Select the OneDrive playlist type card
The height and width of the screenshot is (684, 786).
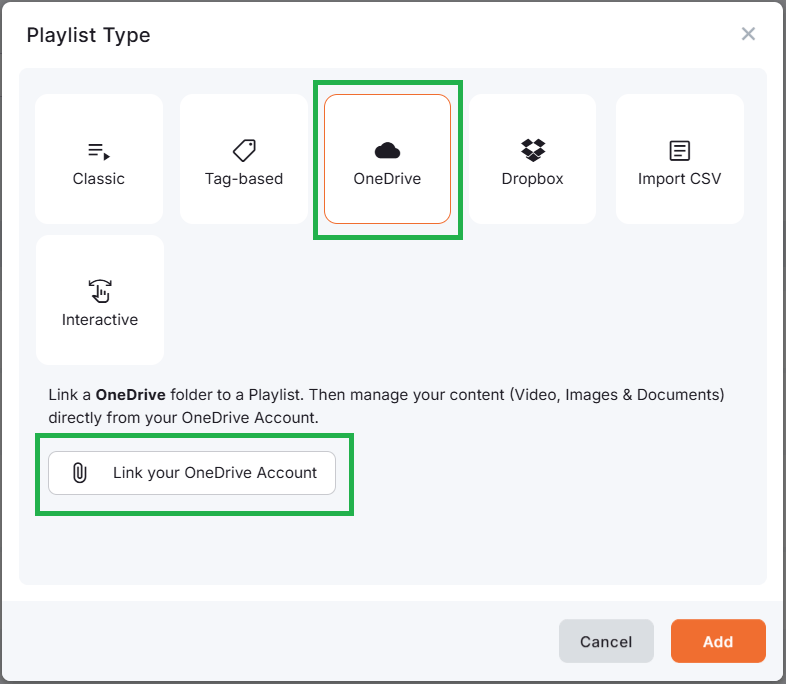click(x=387, y=159)
